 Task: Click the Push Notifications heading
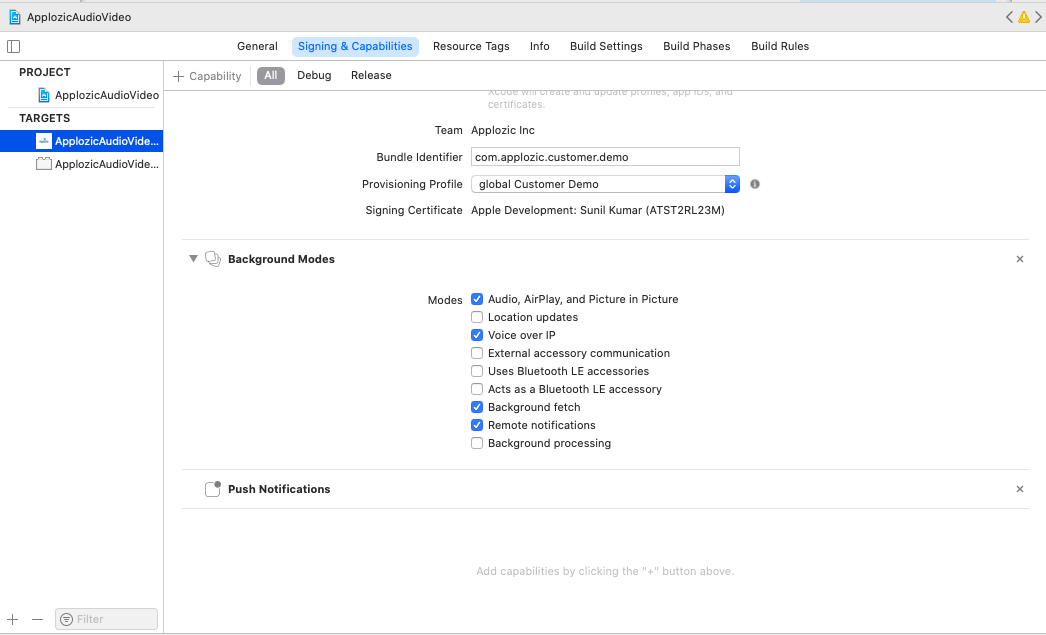[x=279, y=489]
